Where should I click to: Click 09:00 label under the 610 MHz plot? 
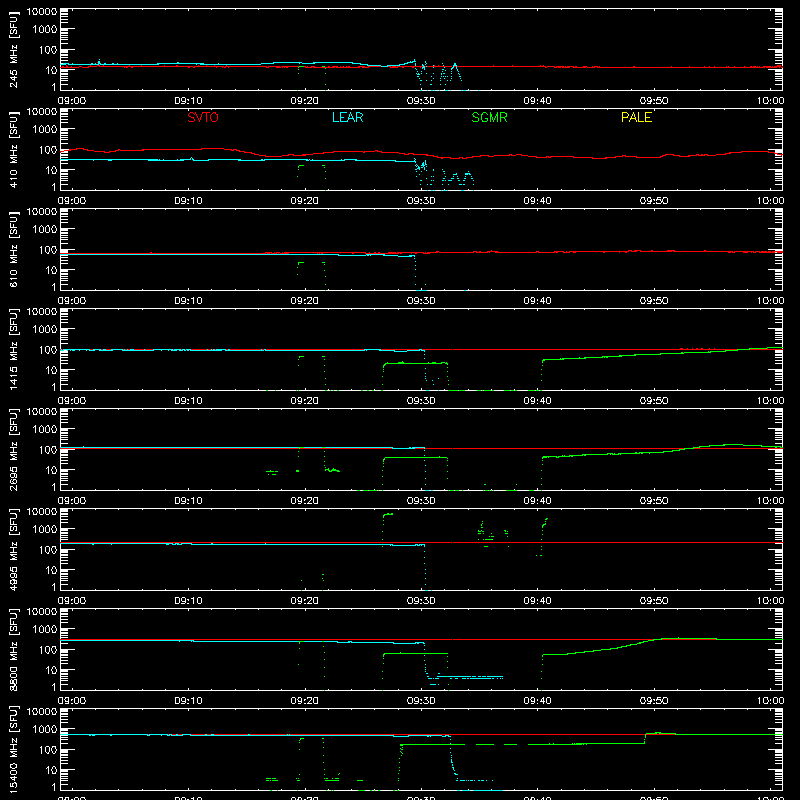pyautogui.click(x=72, y=301)
